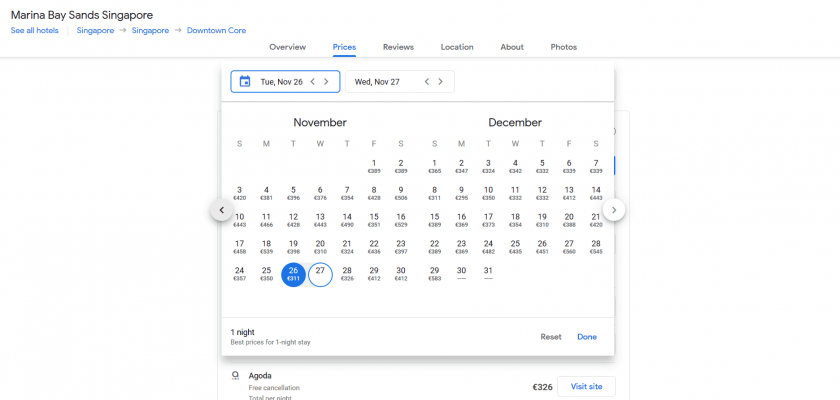Click the Marina Bay Sands Singapore title
The width and height of the screenshot is (840, 400).
[x=82, y=15]
